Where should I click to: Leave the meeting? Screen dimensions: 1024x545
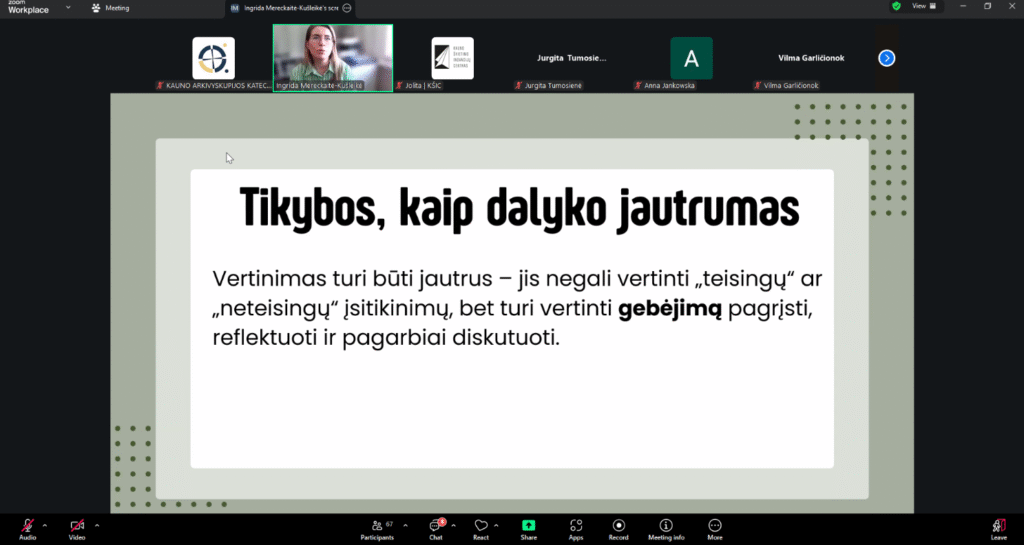point(998,527)
